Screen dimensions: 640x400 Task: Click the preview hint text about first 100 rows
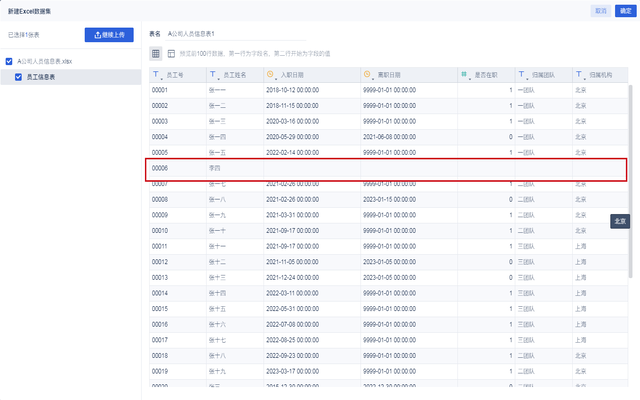[x=255, y=53]
